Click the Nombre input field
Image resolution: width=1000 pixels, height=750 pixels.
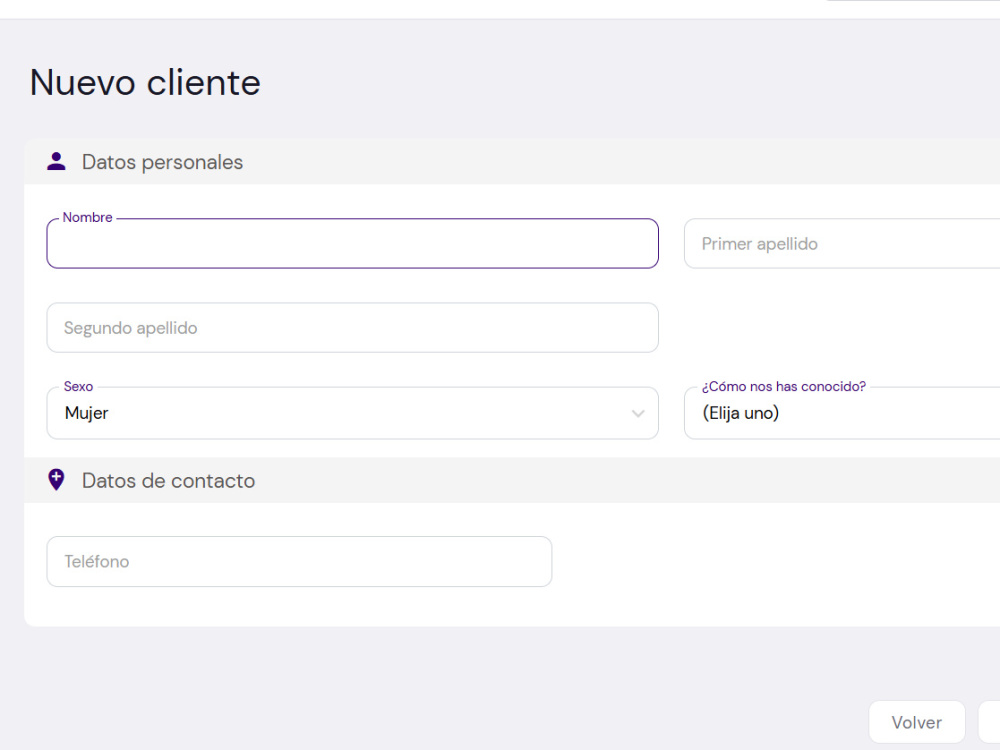tap(352, 244)
